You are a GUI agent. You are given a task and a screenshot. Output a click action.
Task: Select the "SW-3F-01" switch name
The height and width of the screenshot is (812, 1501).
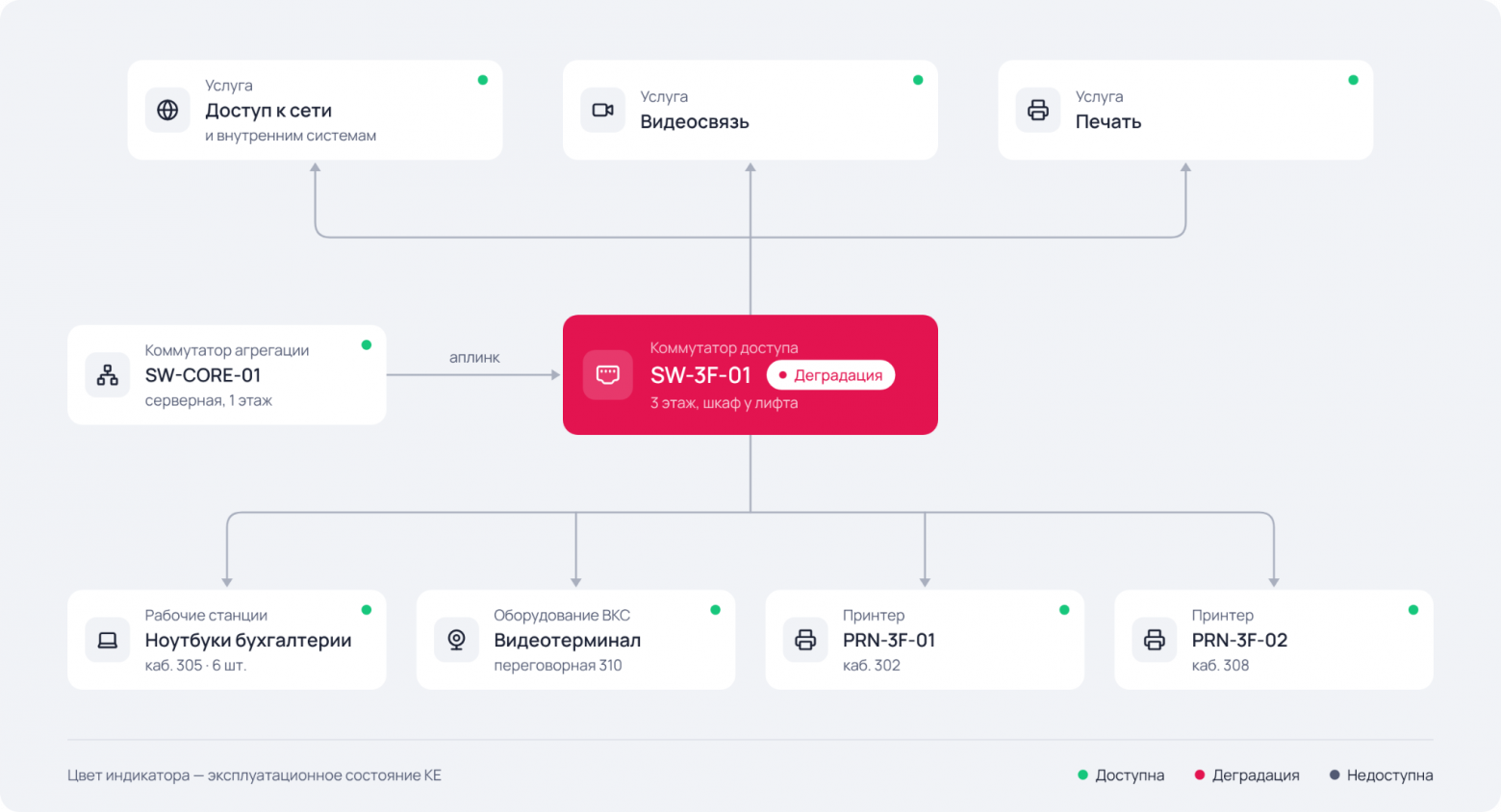(700, 375)
